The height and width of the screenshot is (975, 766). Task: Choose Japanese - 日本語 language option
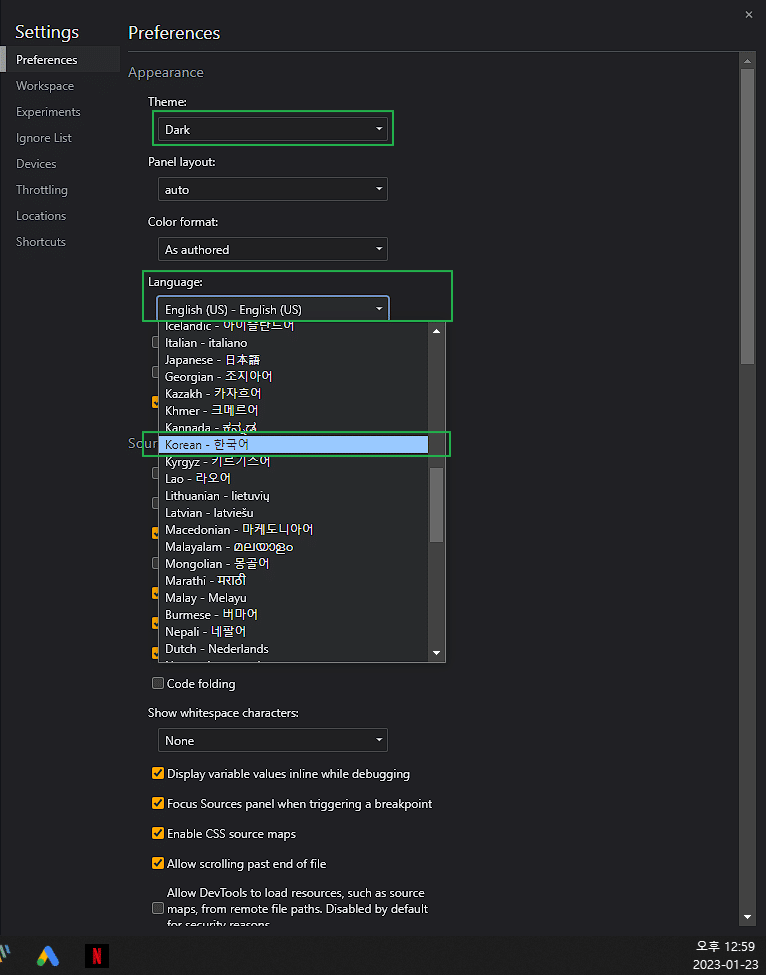293,360
